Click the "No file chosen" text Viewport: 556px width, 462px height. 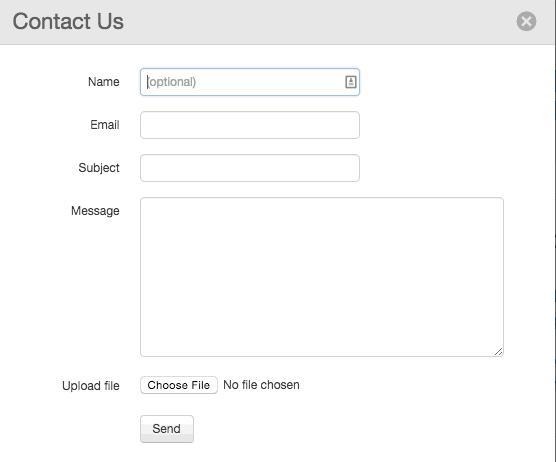tap(261, 385)
